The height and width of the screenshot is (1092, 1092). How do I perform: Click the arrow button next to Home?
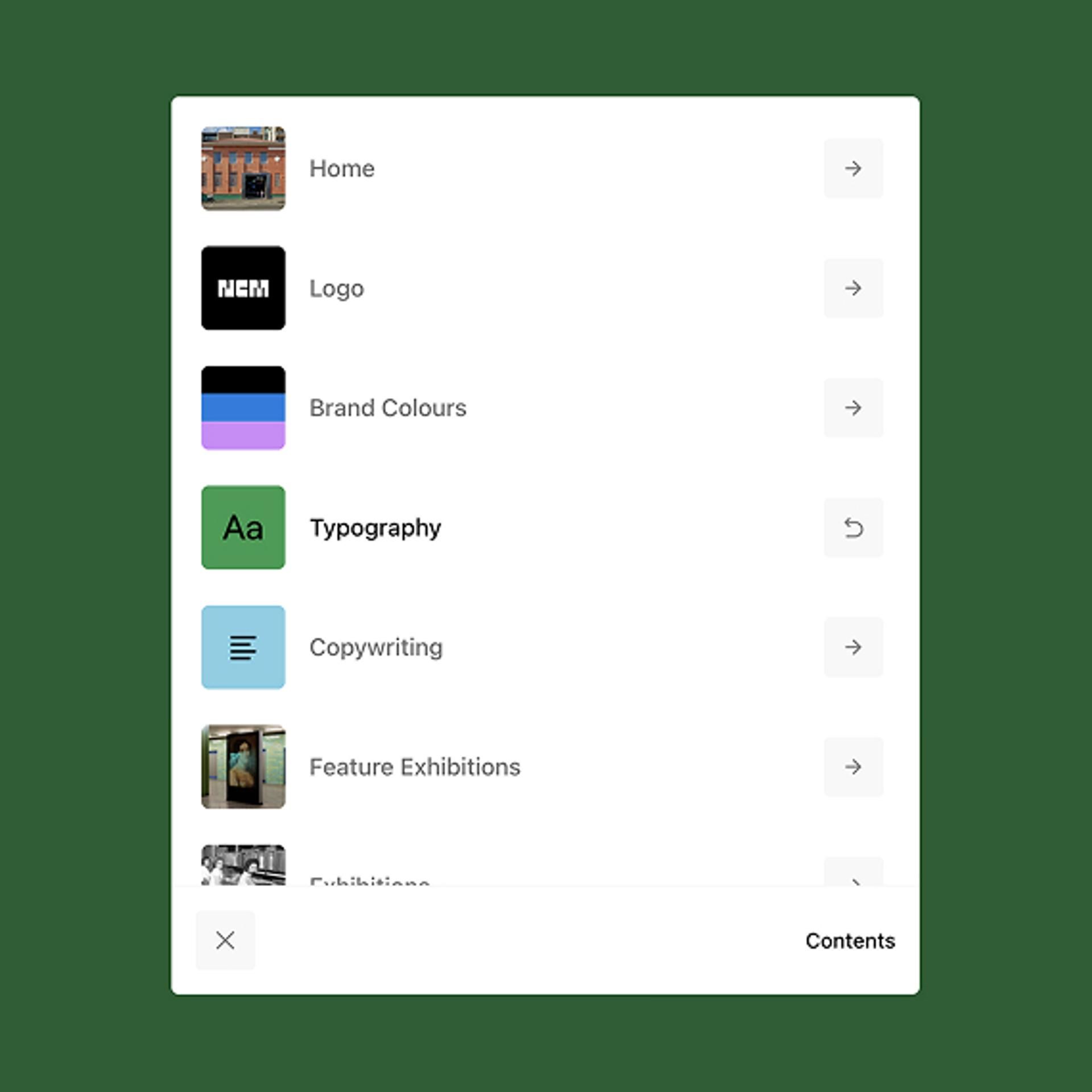853,168
